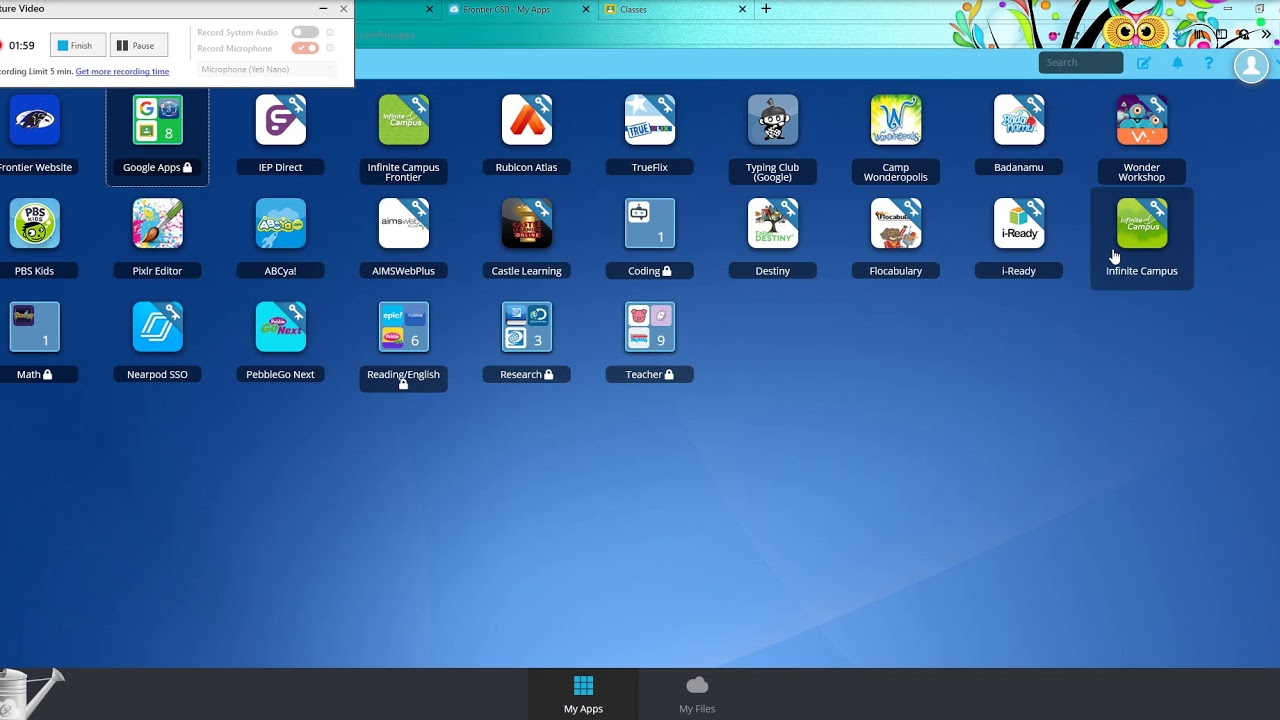The width and height of the screenshot is (1280, 720).
Task: Launch Castle Learning app
Action: pos(527,223)
